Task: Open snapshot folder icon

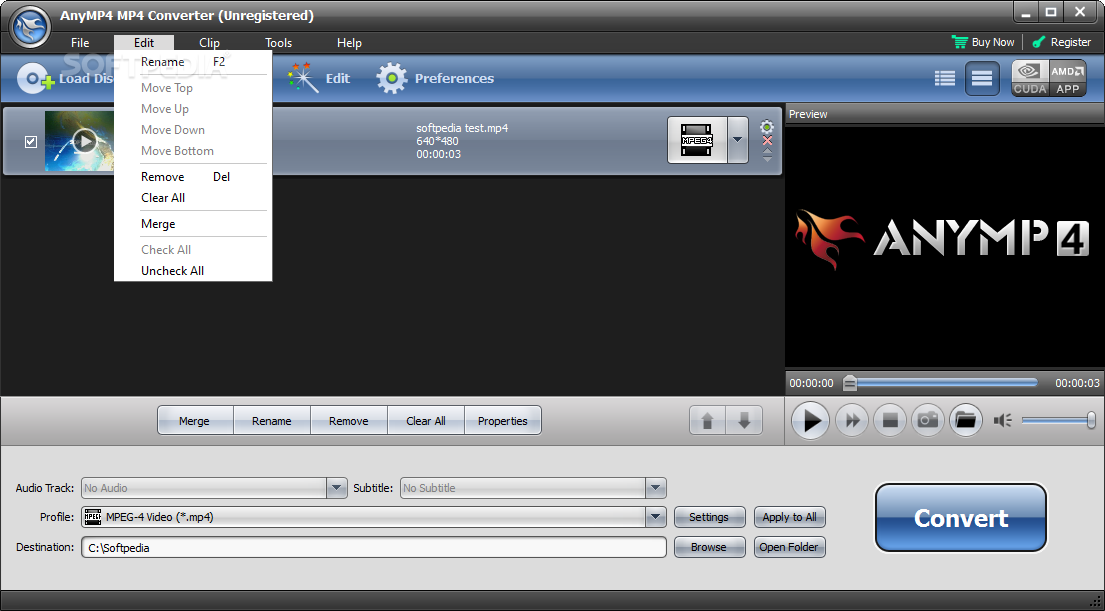Action: click(x=965, y=421)
